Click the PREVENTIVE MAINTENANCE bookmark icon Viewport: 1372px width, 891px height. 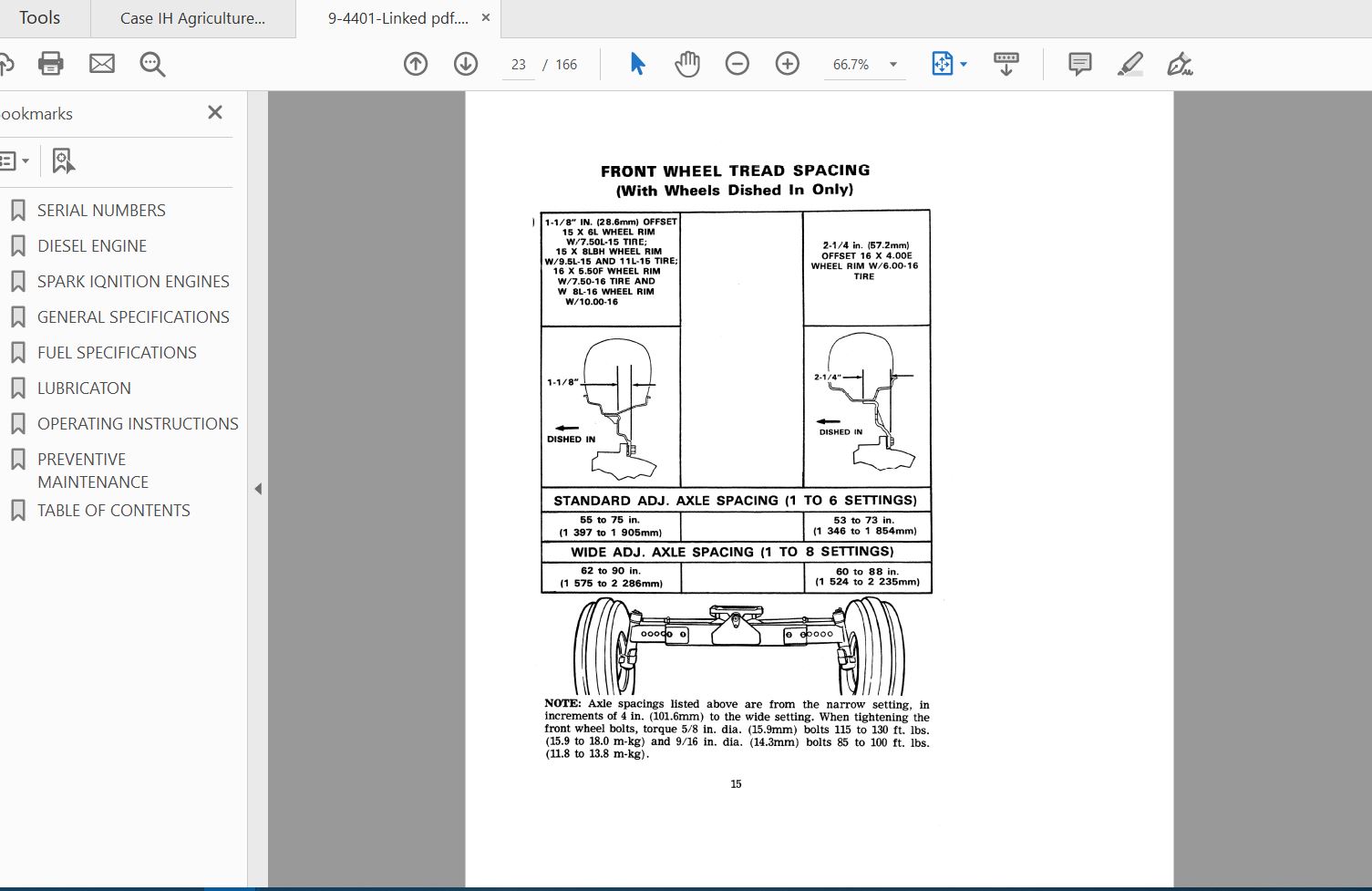(x=17, y=460)
